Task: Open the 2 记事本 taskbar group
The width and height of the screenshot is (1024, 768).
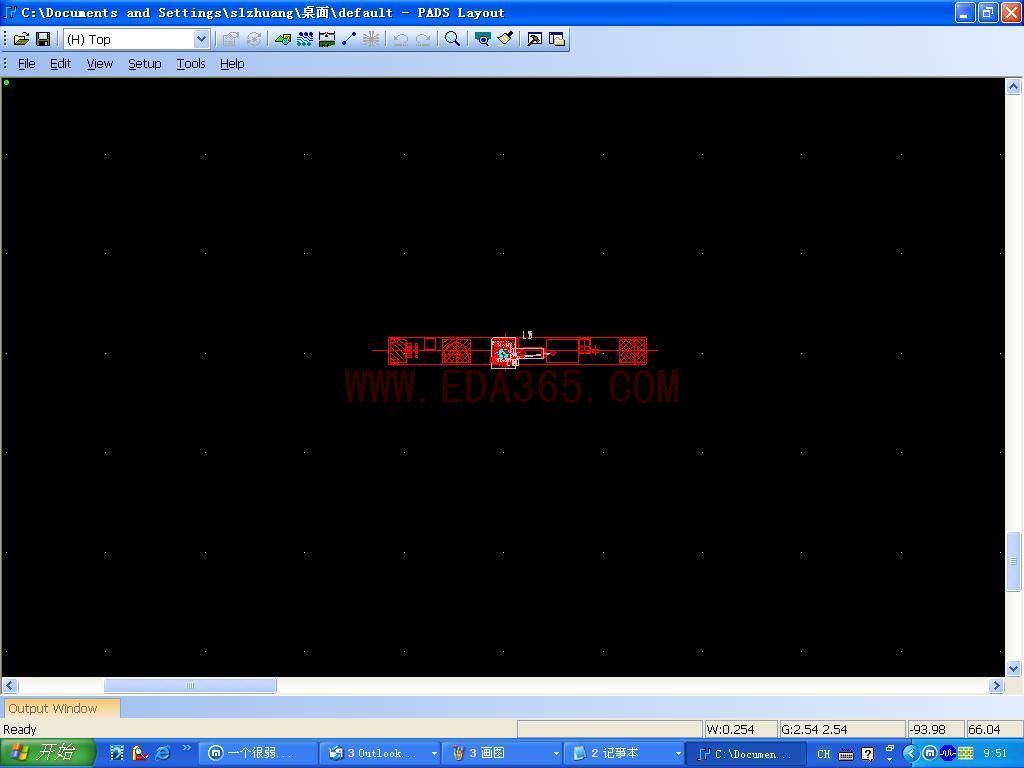Action: coord(624,754)
